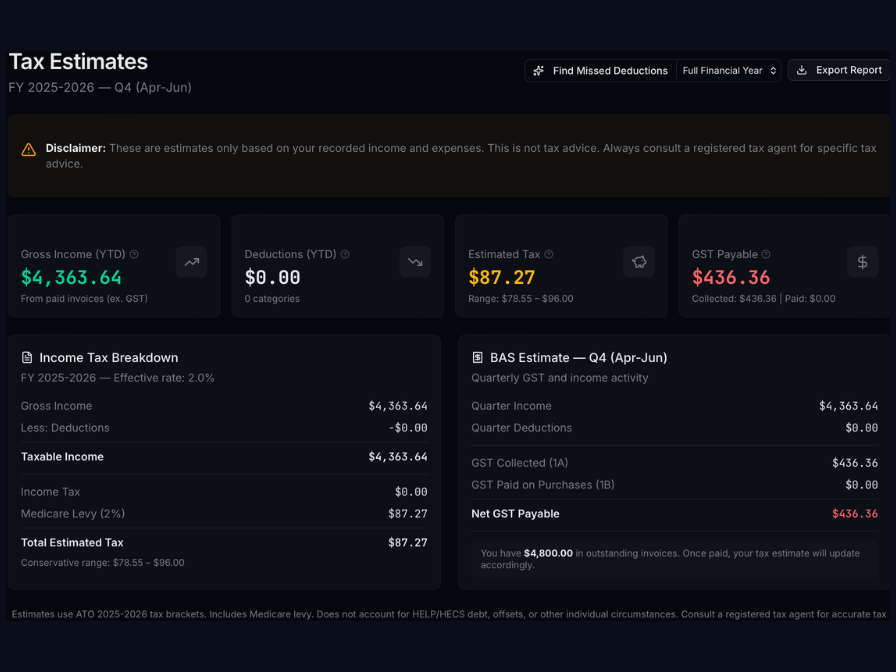Click the help icon next to Estimated Tax
The width and height of the screenshot is (896, 672).
click(549, 254)
